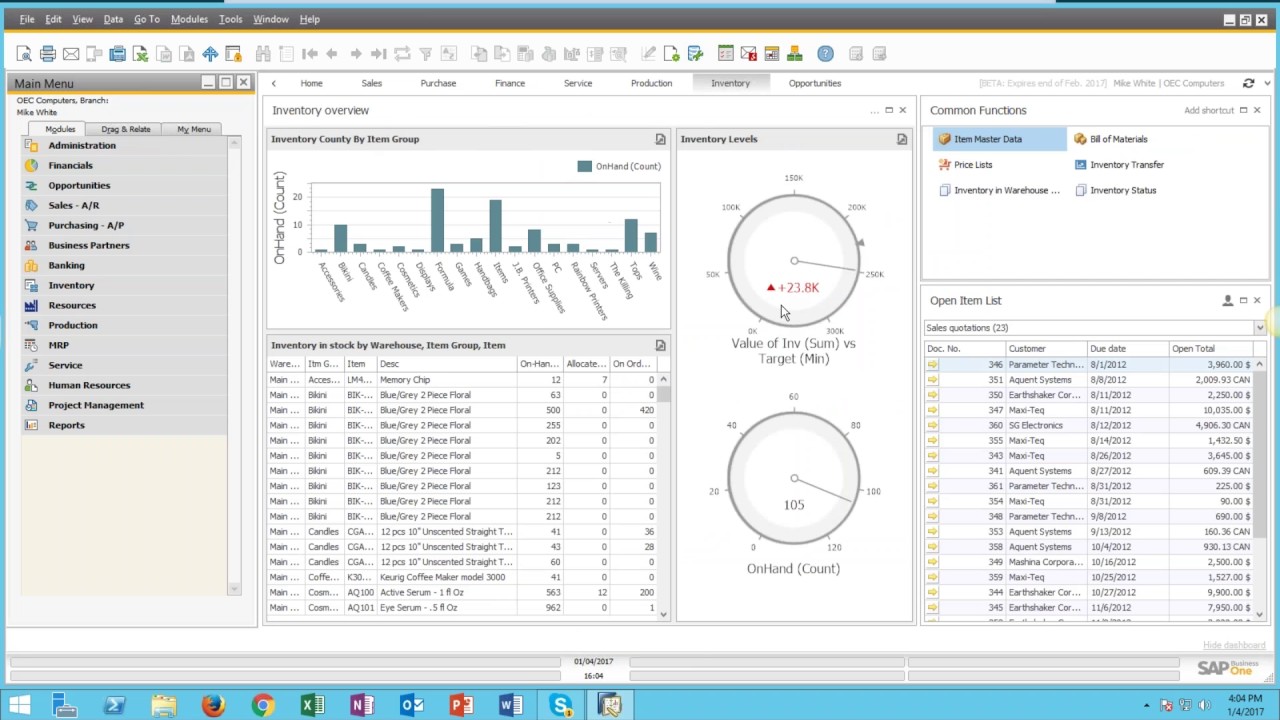Click Add shortcut in Common Functions
Screen dimensions: 1280x720
[1209, 110]
